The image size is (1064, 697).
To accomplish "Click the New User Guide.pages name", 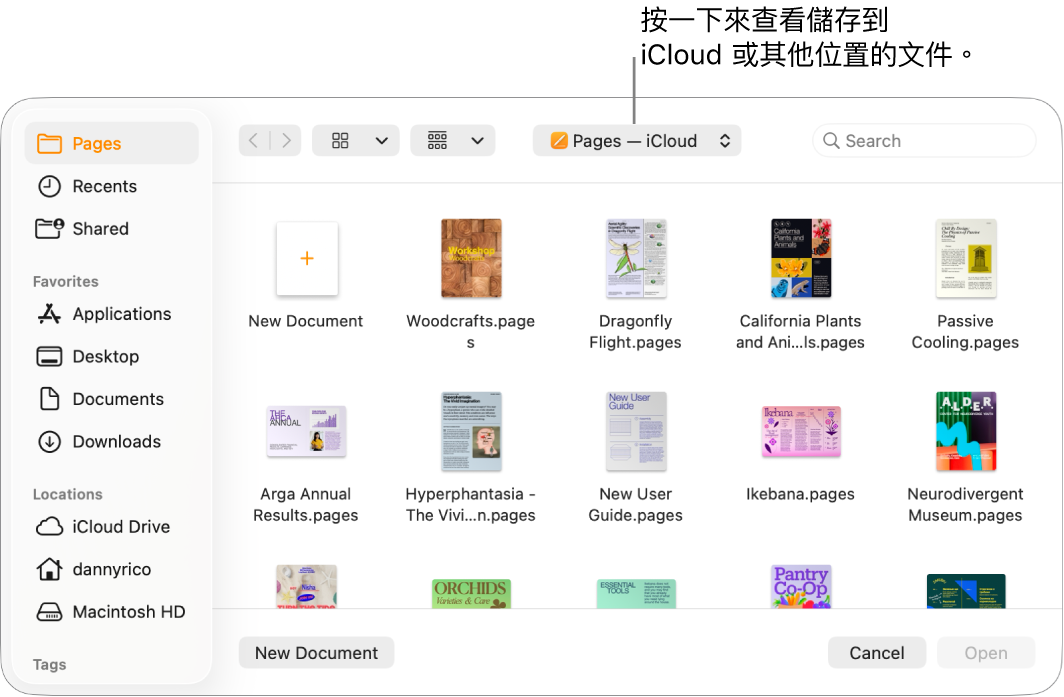I will [x=635, y=504].
